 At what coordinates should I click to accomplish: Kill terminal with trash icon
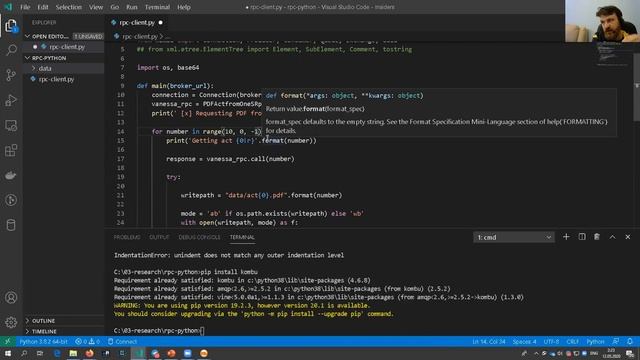click(x=597, y=237)
